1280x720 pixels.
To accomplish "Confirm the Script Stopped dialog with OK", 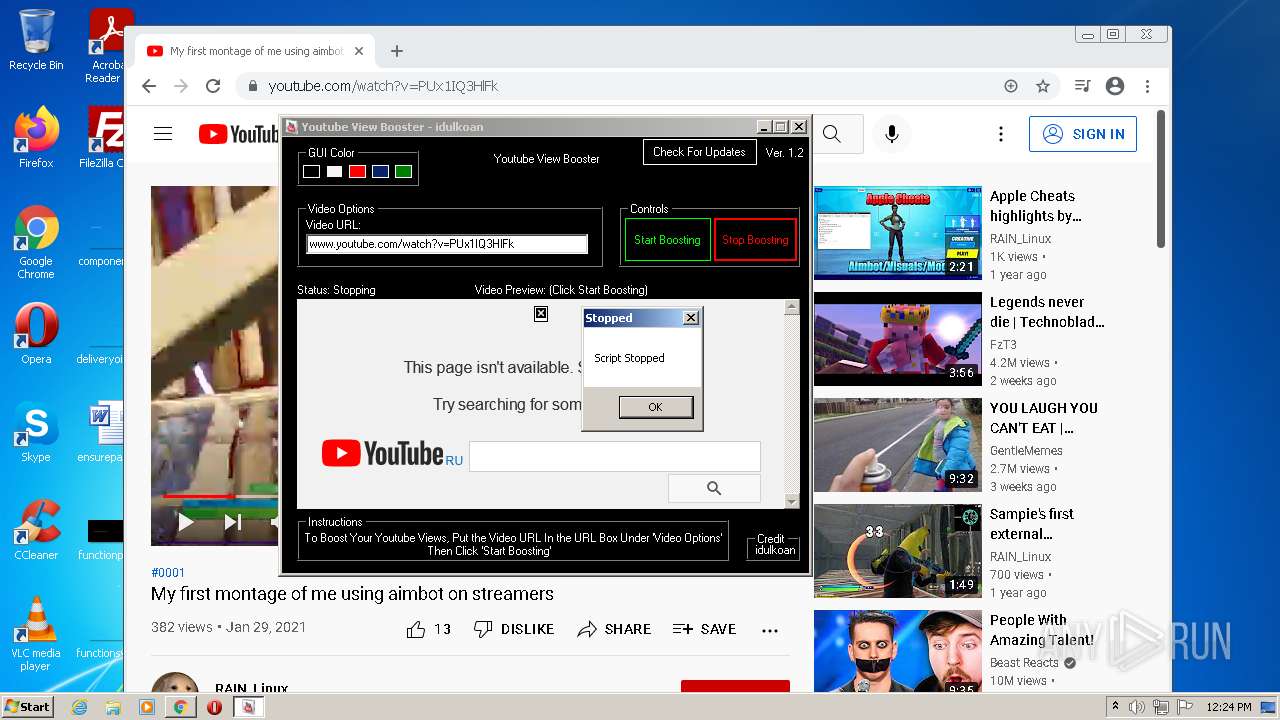I will pos(655,407).
